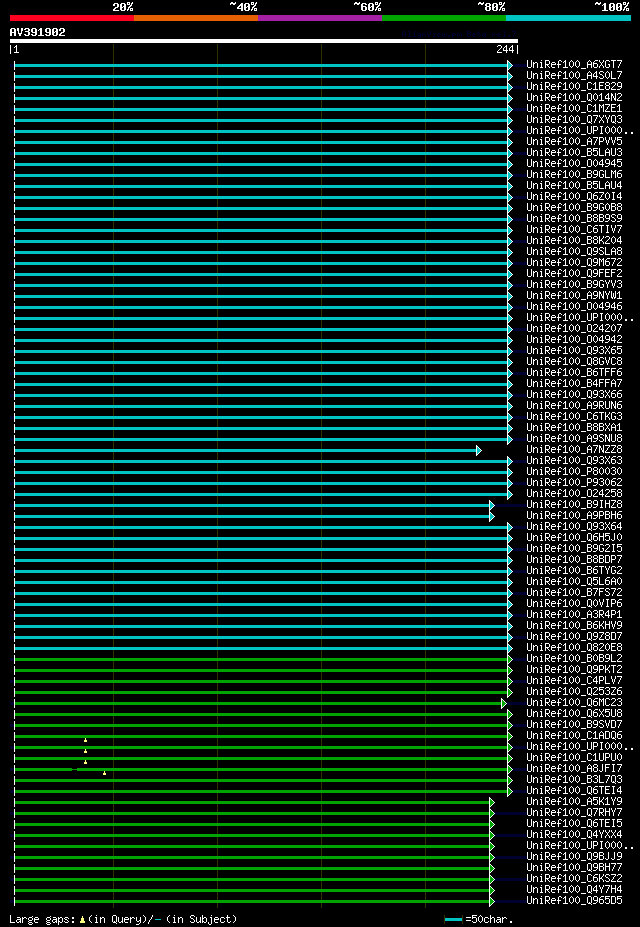Image resolution: width=640 pixels, height=927 pixels.
Task: Click the white query sequence bar
Action: tap(264, 41)
